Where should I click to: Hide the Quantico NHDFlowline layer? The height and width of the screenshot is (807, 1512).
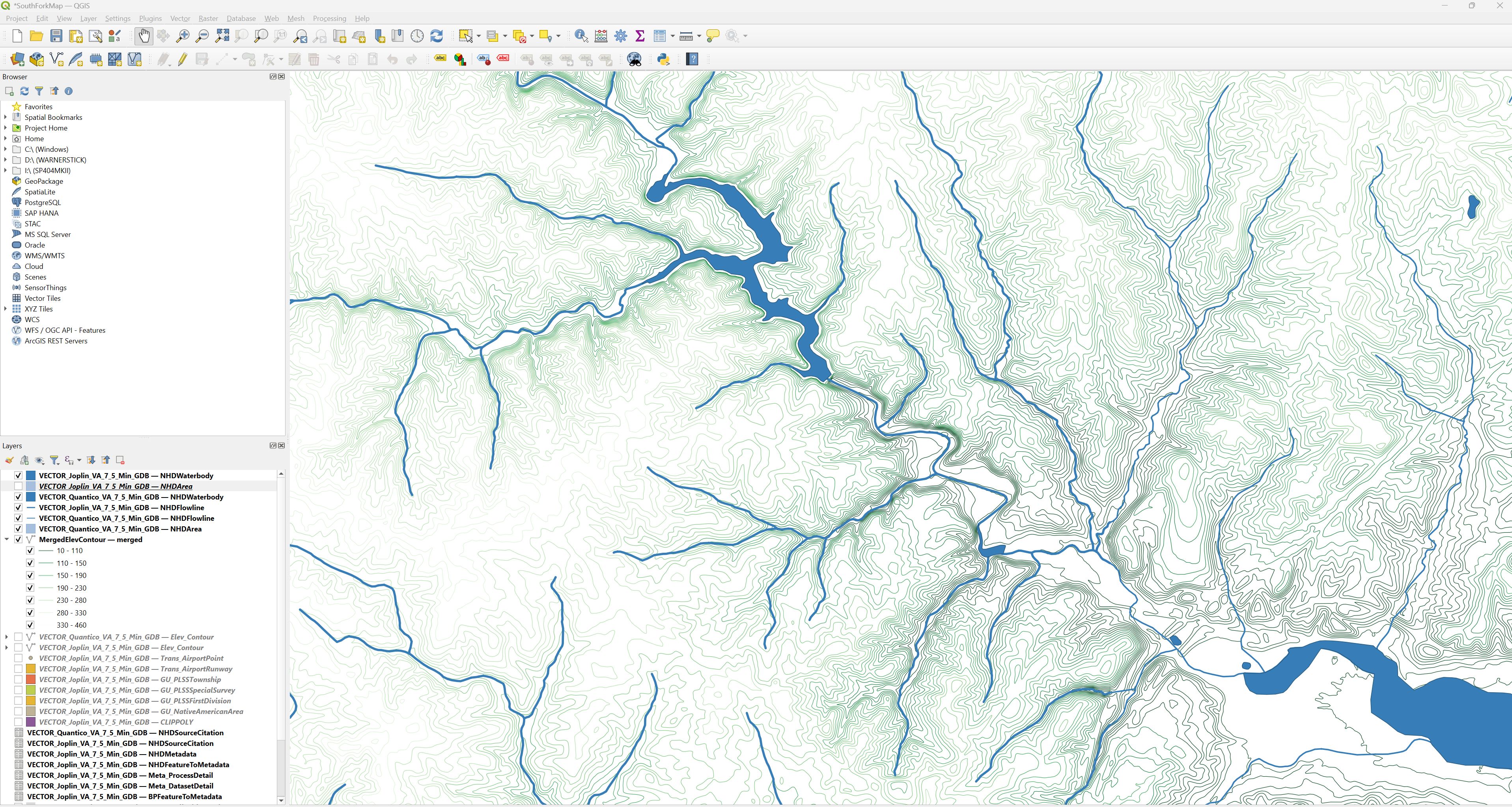coord(18,518)
